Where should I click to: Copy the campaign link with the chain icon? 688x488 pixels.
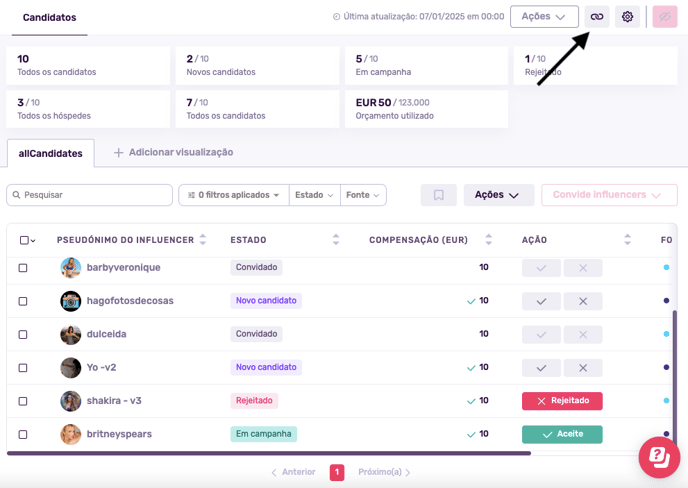[x=597, y=17]
